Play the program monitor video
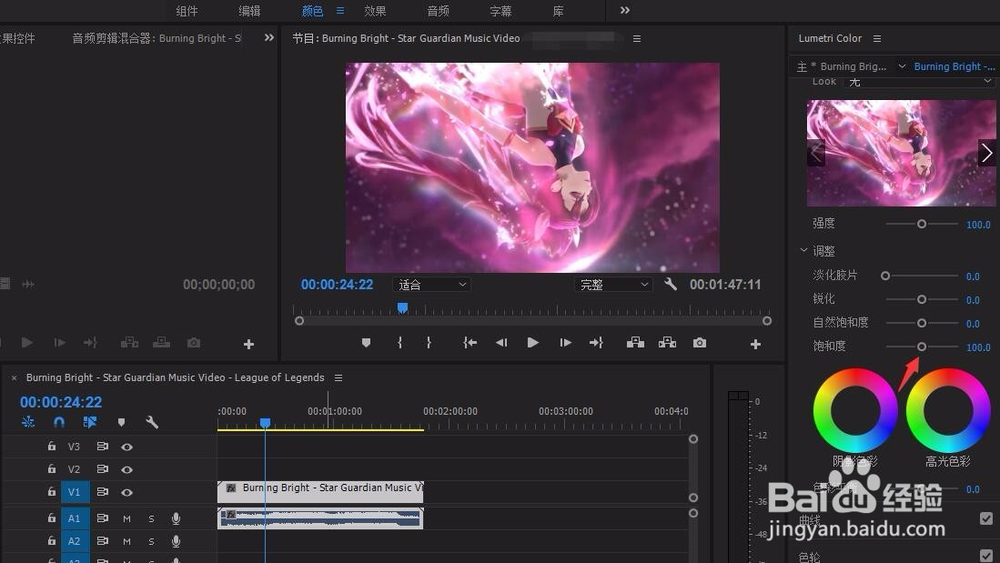 point(533,343)
